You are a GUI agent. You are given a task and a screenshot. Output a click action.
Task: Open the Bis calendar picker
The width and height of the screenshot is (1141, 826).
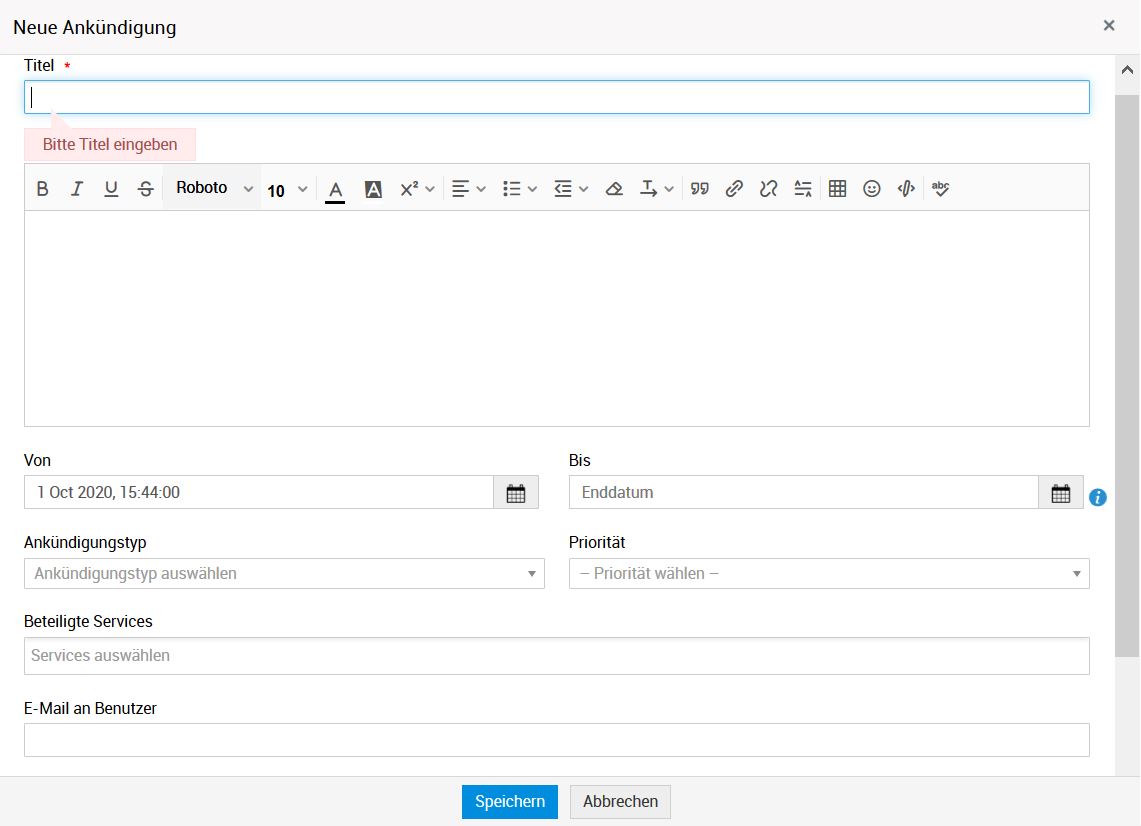pyautogui.click(x=1061, y=493)
